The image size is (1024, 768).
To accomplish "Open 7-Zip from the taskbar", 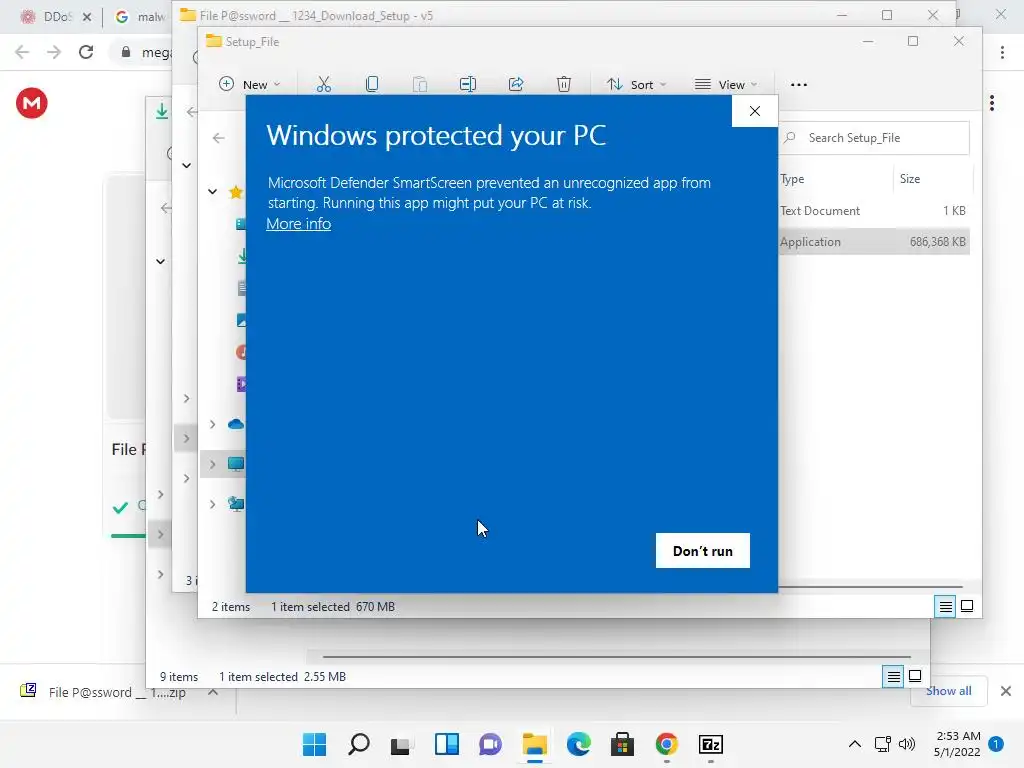I will pyautogui.click(x=710, y=744).
